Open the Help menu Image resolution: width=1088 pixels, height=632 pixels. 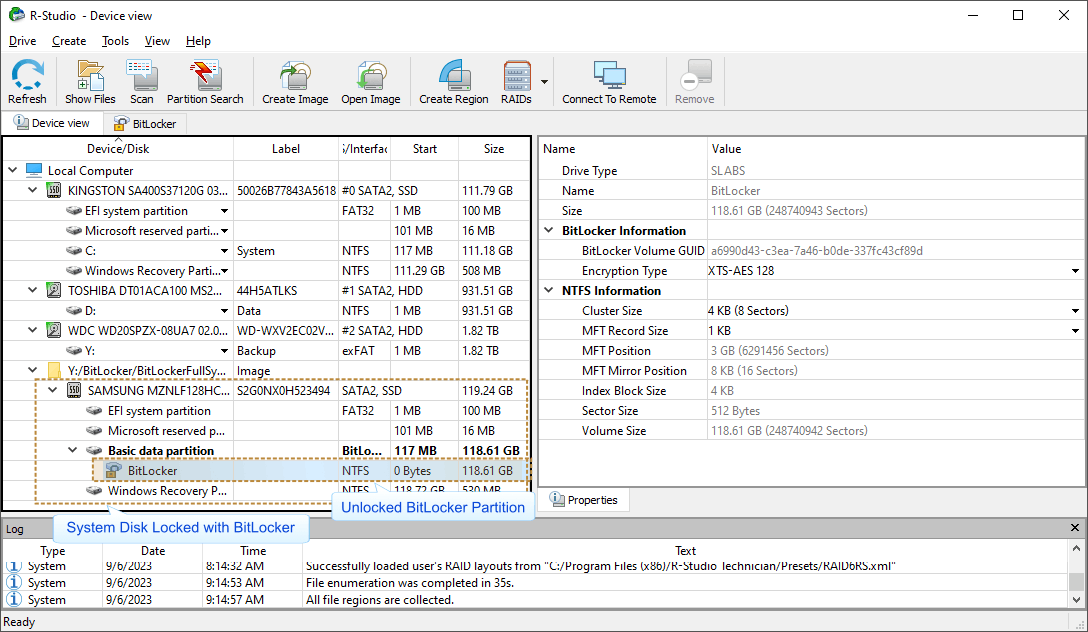198,41
